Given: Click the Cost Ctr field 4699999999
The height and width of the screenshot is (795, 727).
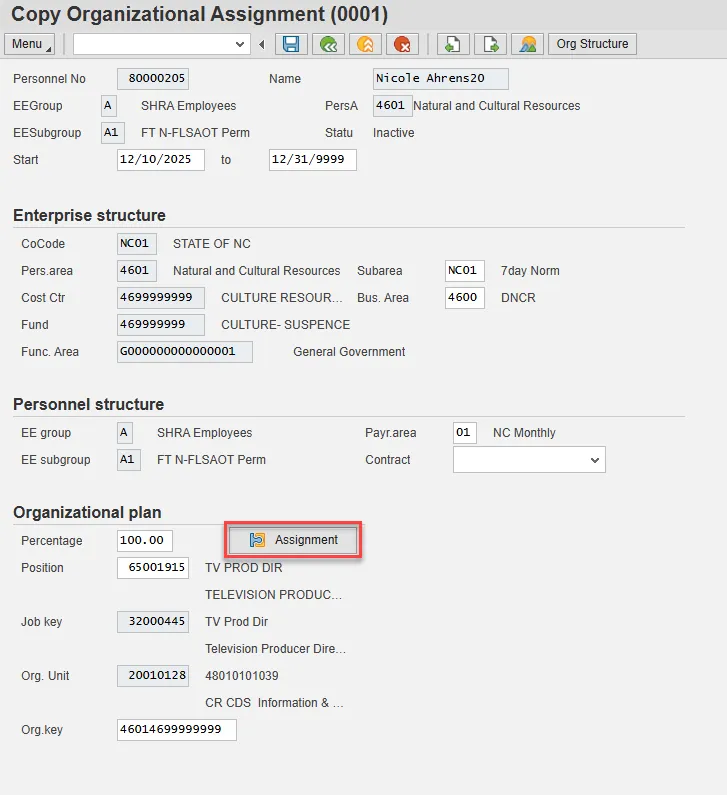Looking at the screenshot, I should (x=161, y=298).
